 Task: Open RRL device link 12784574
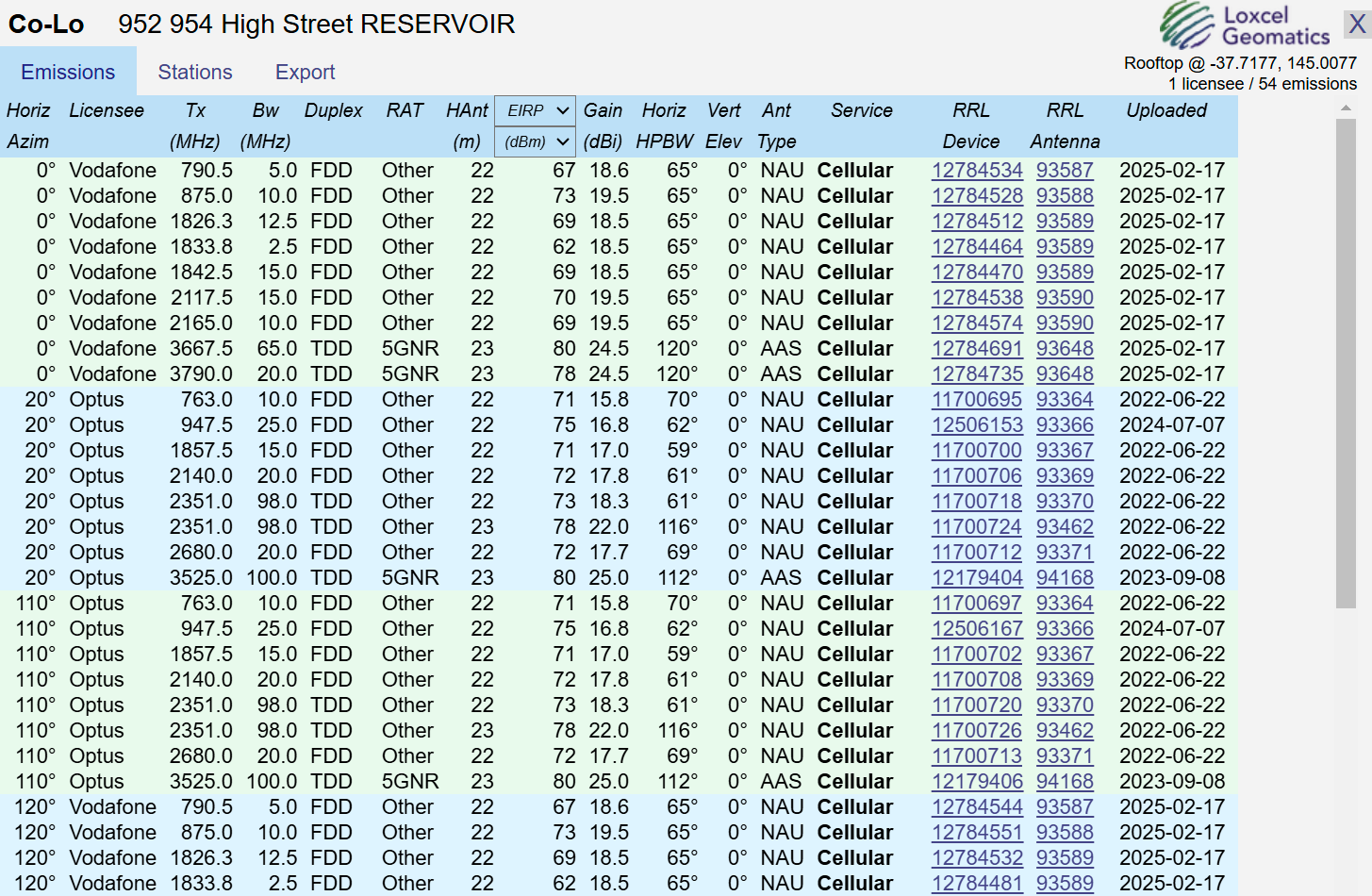click(x=977, y=323)
